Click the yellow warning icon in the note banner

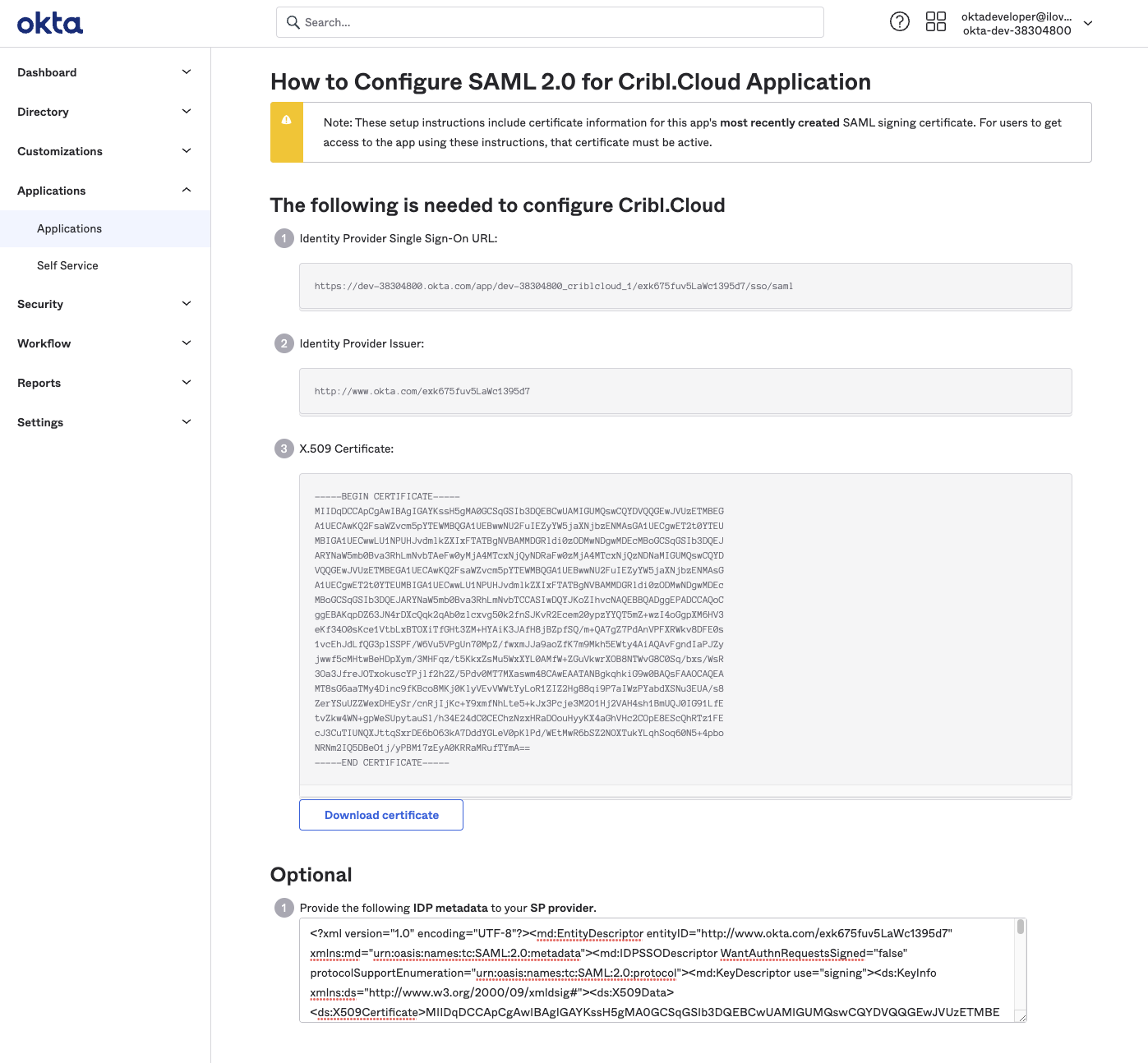coord(286,120)
